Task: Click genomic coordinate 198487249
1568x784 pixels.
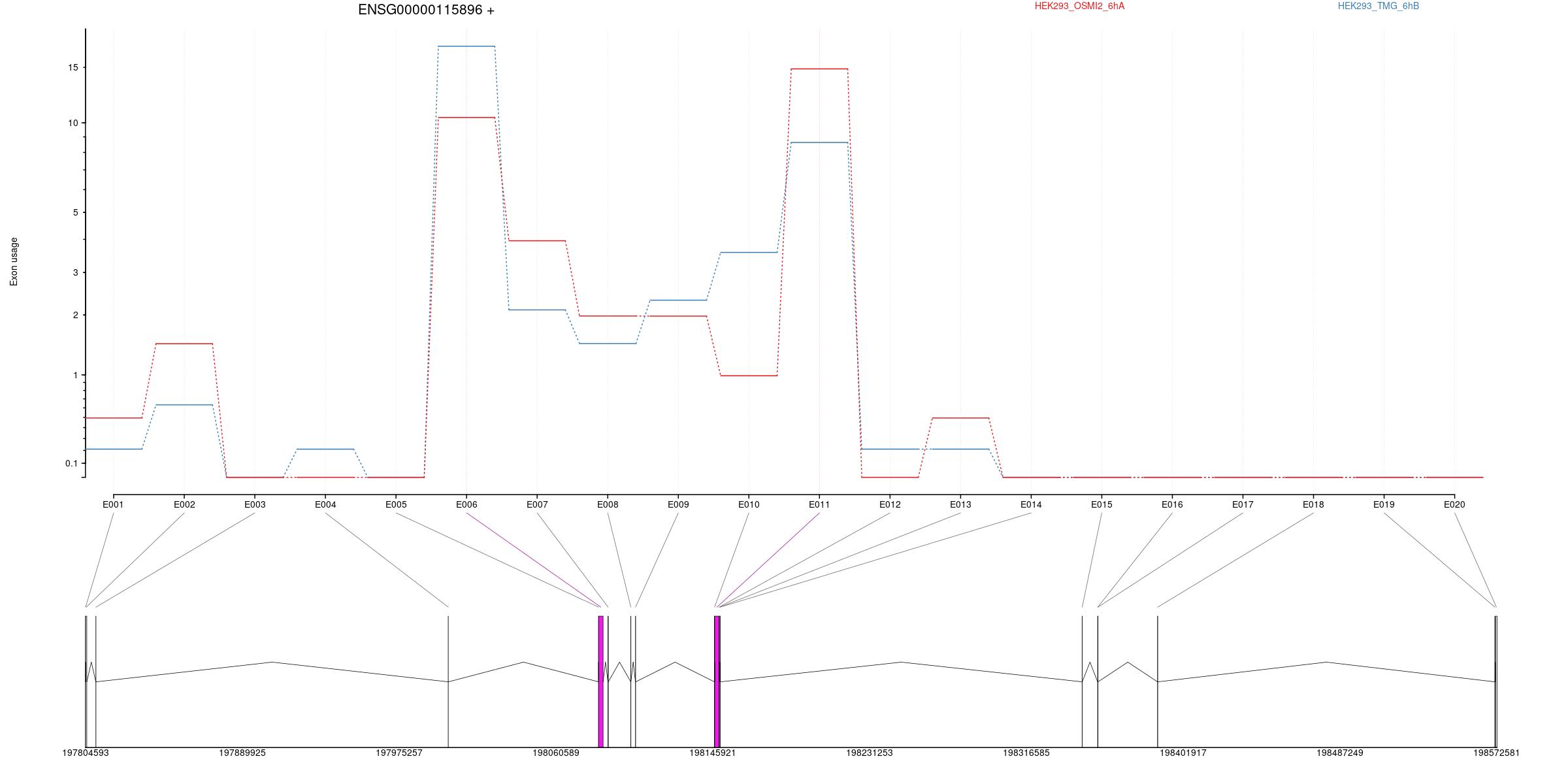Action: (1340, 753)
